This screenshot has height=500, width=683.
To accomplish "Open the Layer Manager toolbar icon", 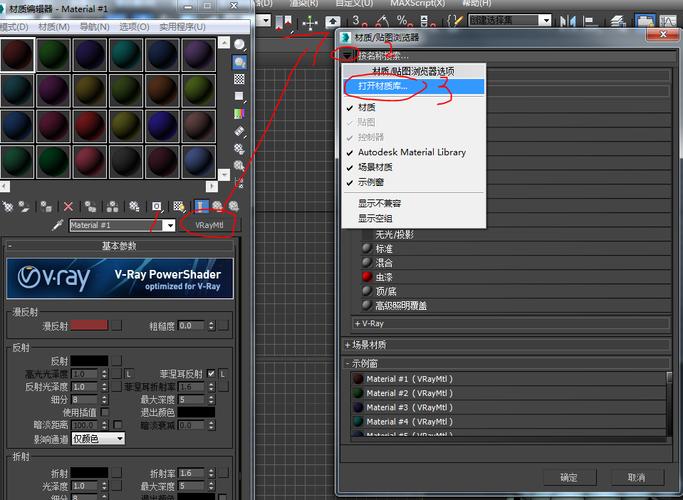I will pos(618,21).
